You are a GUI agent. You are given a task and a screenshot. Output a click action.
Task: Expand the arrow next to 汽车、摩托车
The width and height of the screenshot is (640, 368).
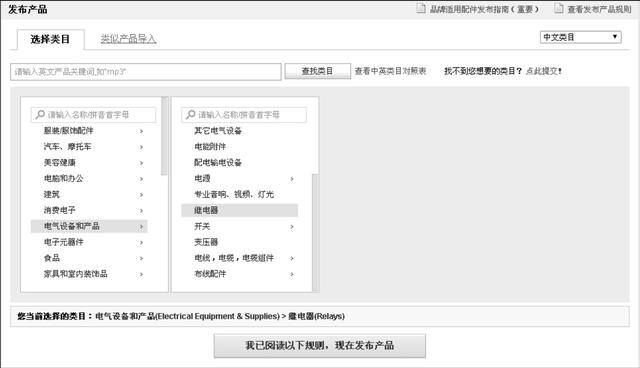click(141, 147)
